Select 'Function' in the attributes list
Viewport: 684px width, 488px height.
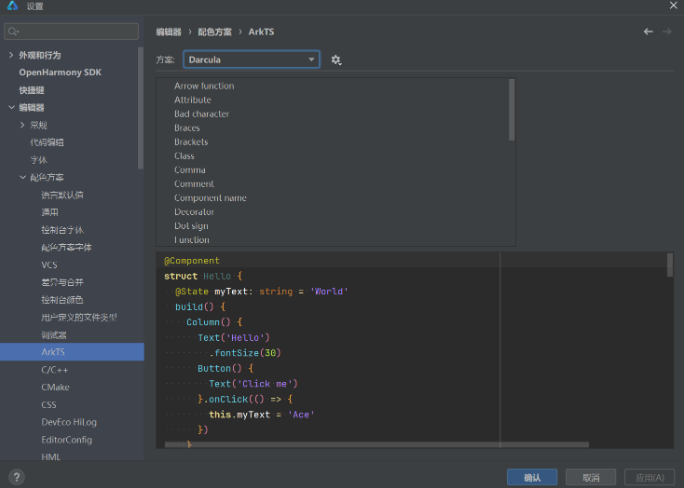[x=192, y=240]
